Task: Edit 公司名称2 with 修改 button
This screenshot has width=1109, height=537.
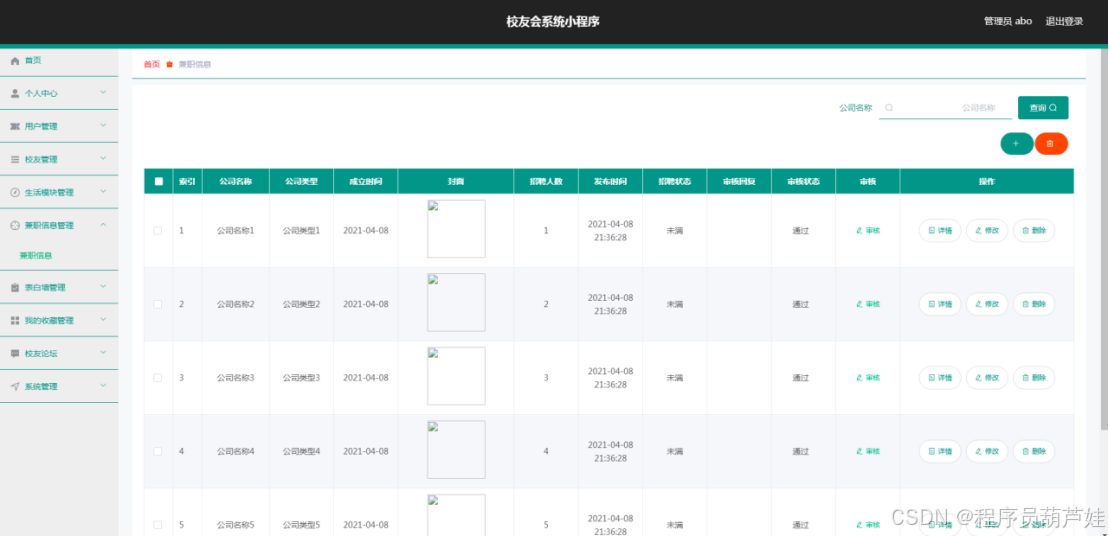Action: click(987, 304)
